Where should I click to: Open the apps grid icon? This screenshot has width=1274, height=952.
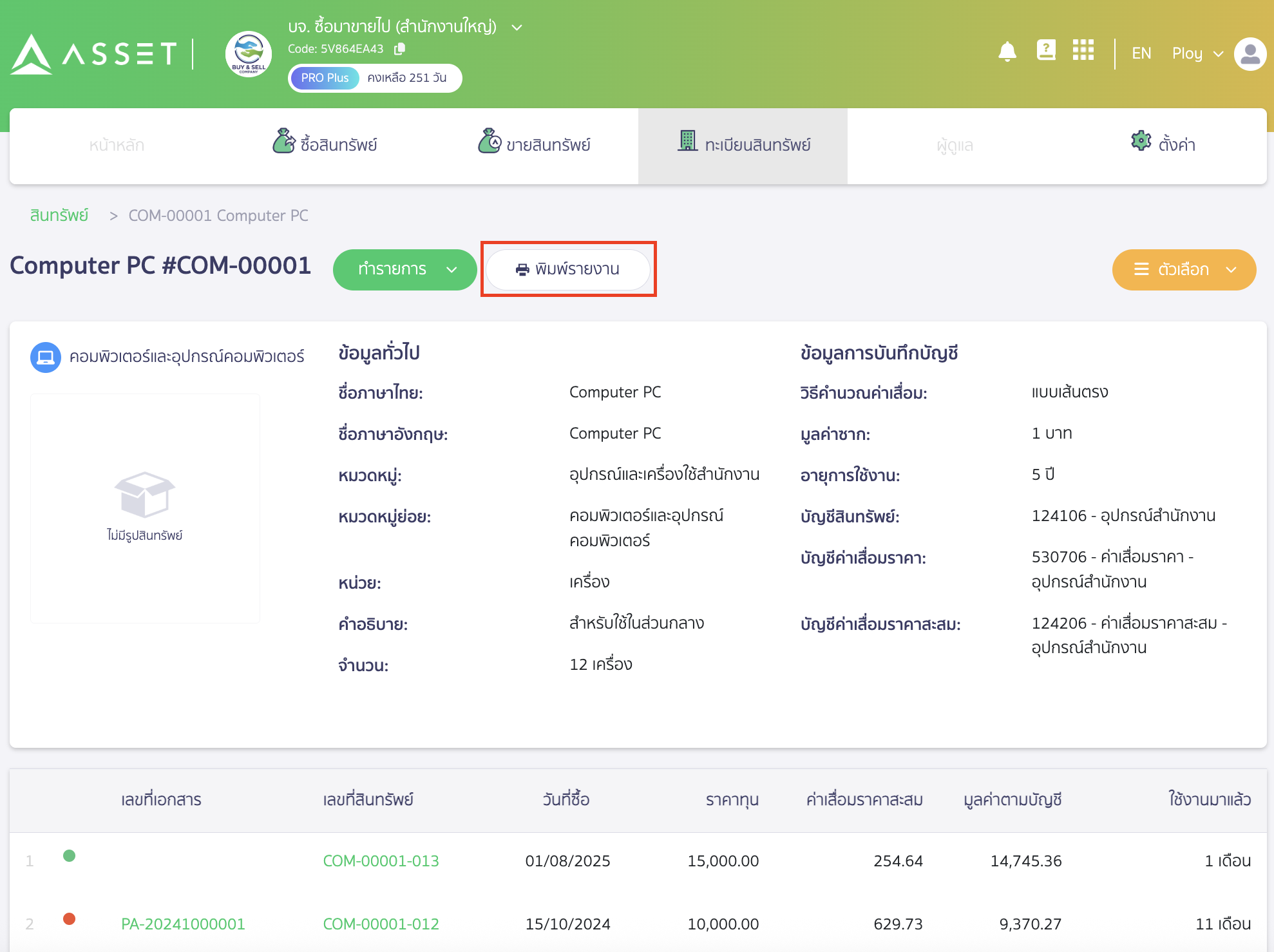[x=1083, y=50]
